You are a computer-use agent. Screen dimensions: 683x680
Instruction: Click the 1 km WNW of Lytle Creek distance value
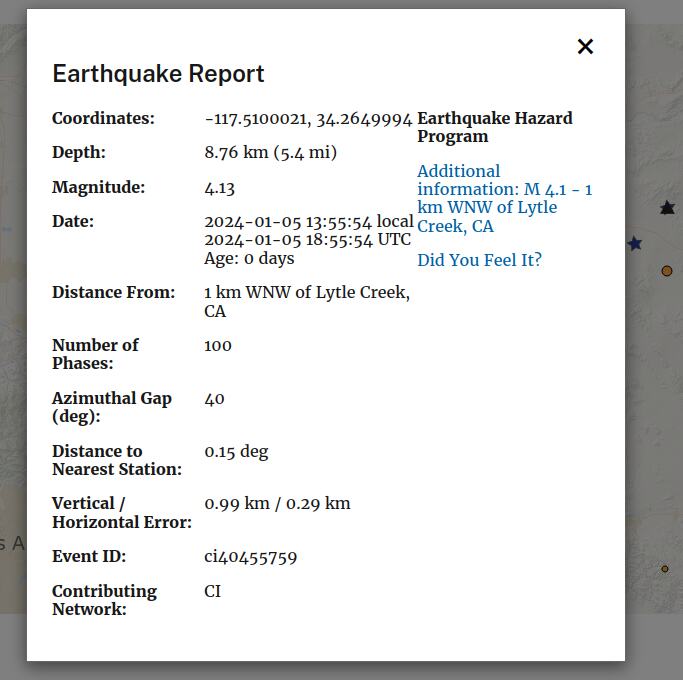coord(307,301)
